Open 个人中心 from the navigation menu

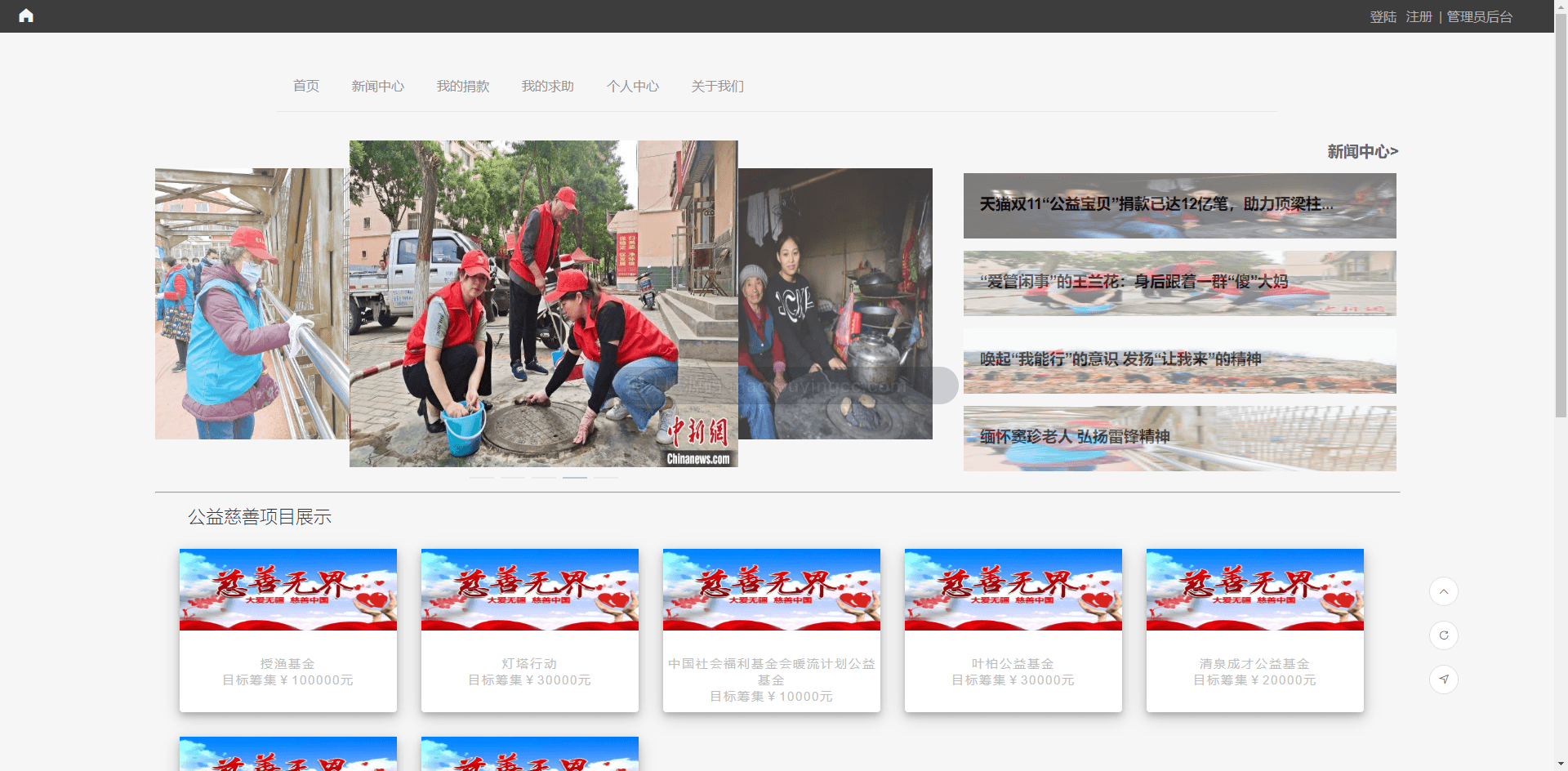point(633,86)
